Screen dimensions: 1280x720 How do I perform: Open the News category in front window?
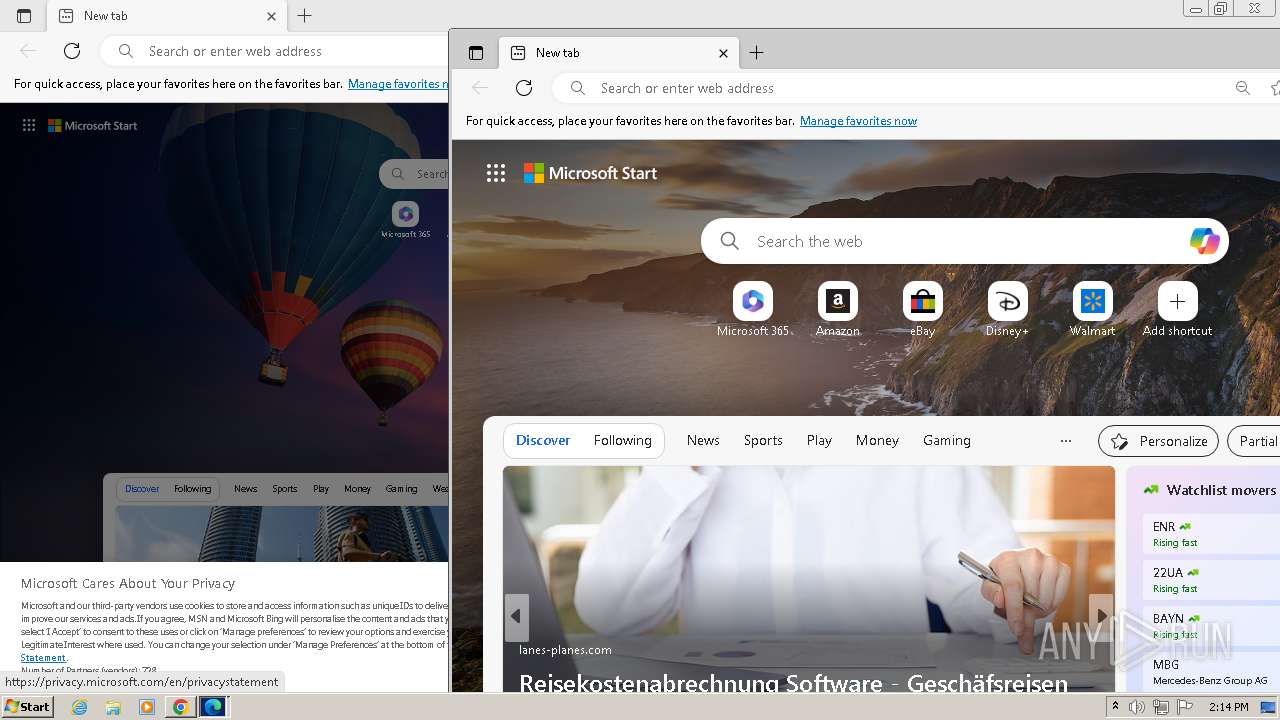(x=703, y=440)
